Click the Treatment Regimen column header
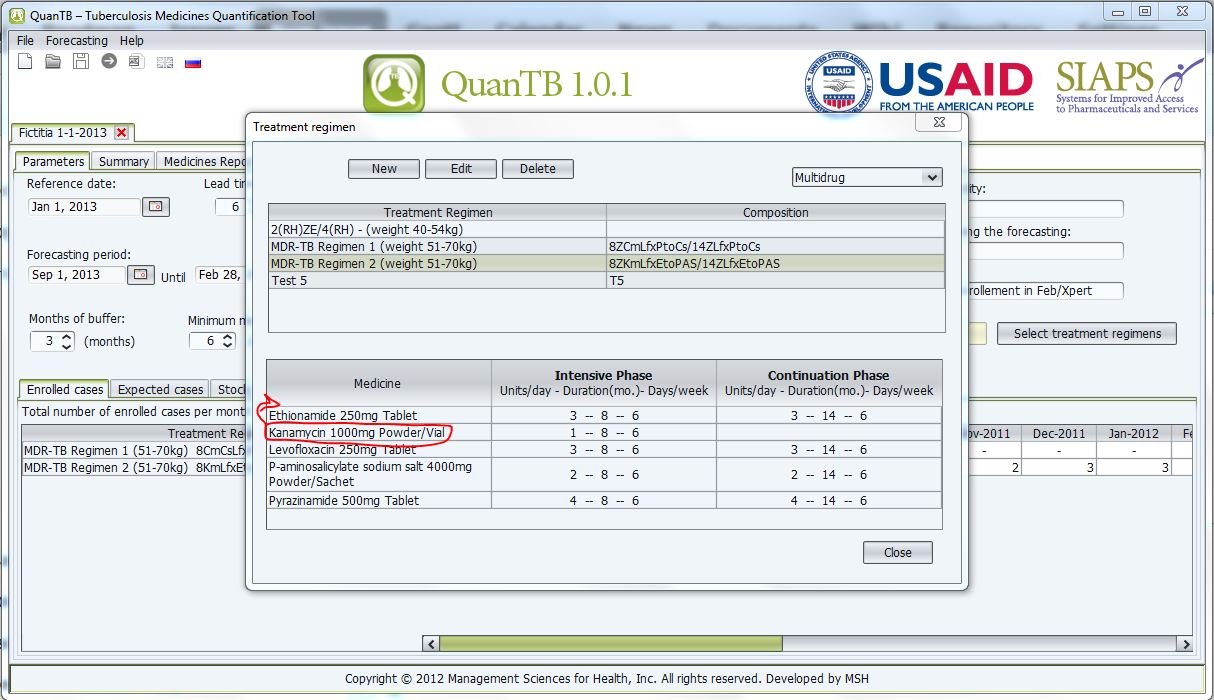 (x=438, y=212)
